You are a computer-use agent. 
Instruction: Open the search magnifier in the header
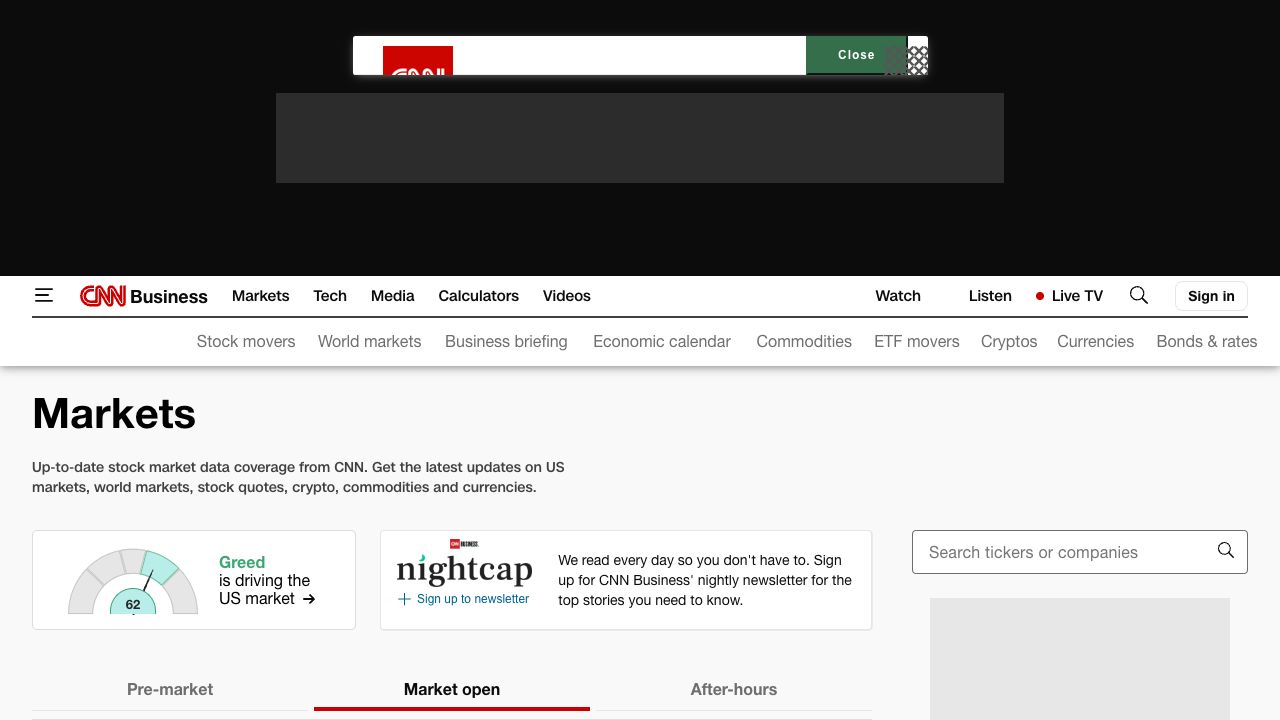tap(1138, 295)
